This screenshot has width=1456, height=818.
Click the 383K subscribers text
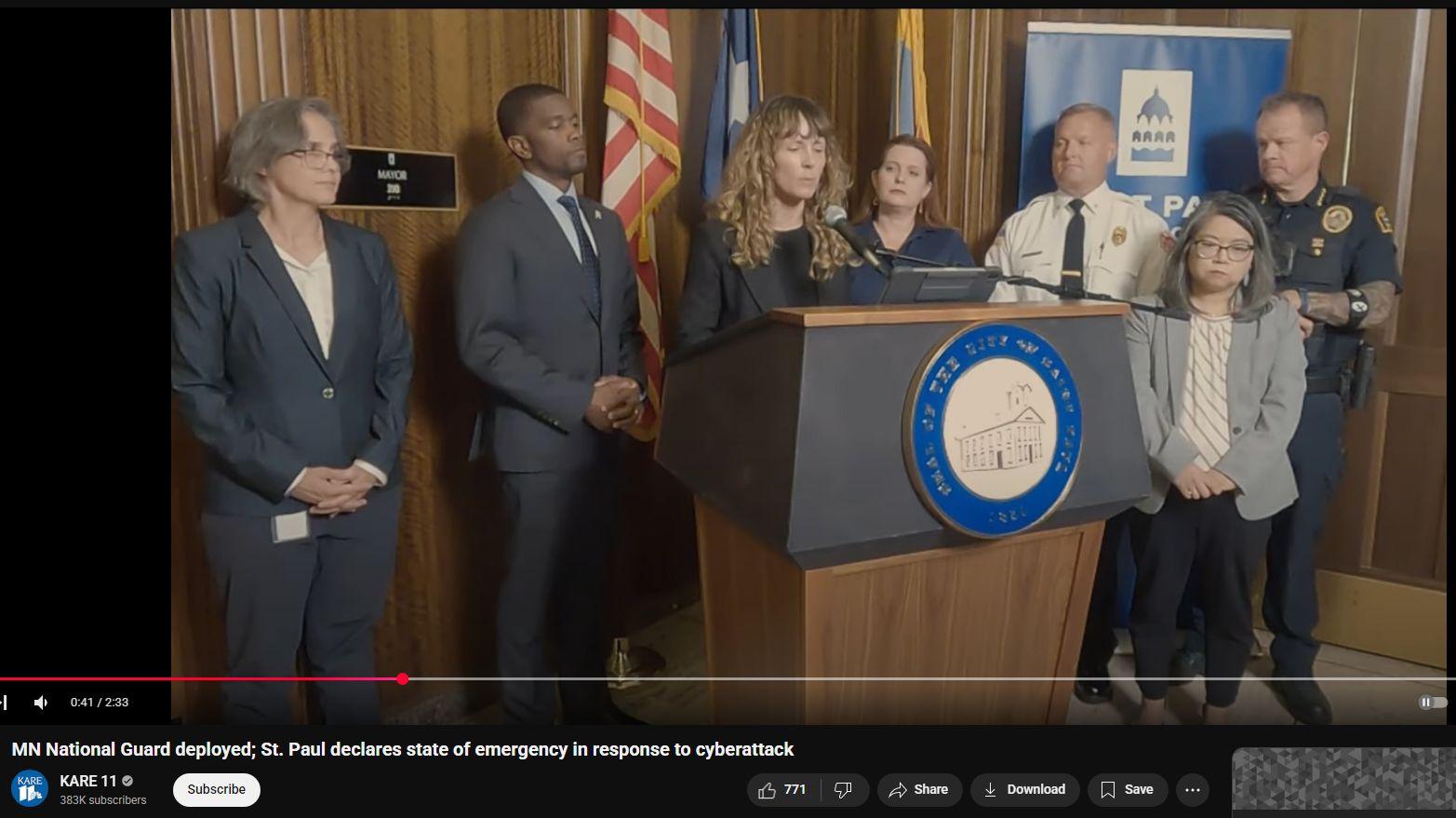[x=103, y=800]
